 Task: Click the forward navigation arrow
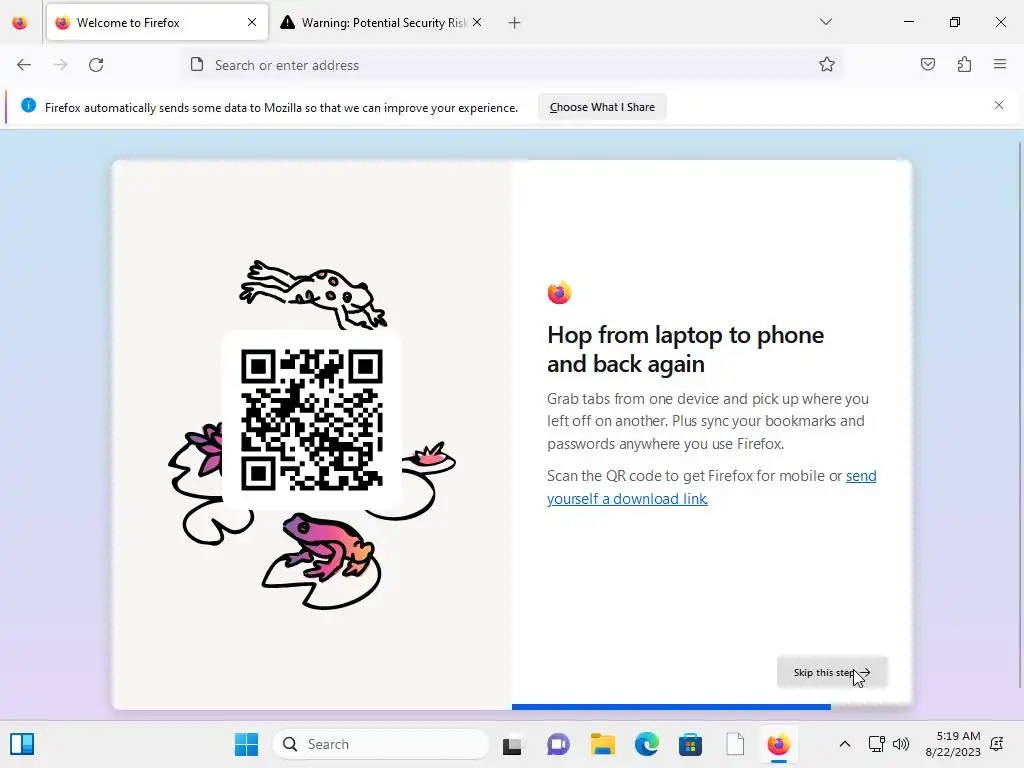[x=60, y=65]
